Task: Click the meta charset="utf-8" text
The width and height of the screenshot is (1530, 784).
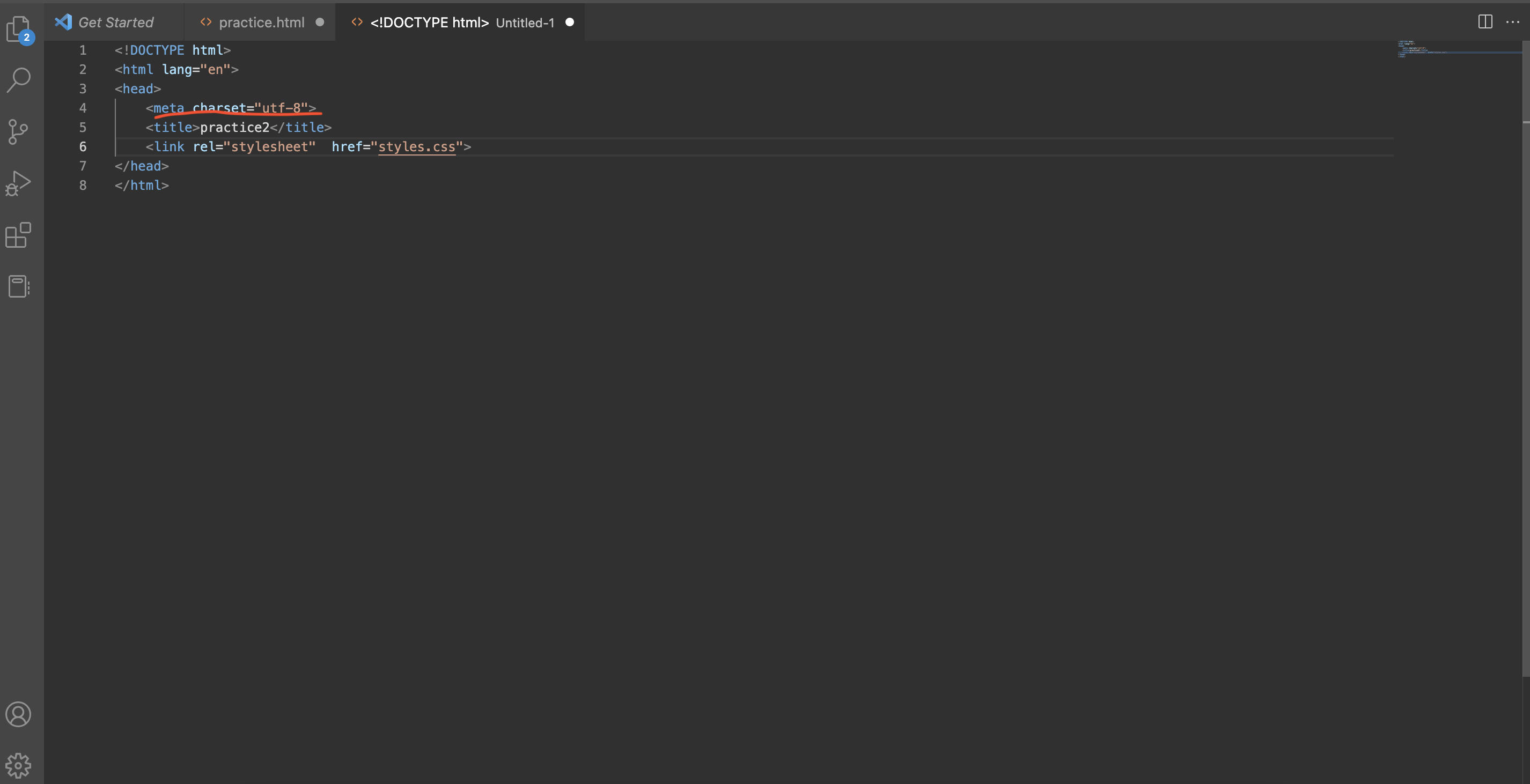Action: point(231,108)
